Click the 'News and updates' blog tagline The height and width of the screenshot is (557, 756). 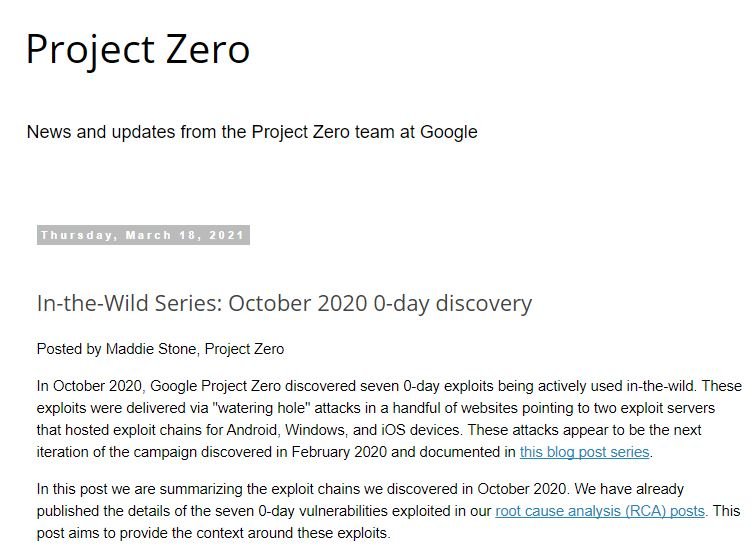tap(252, 132)
